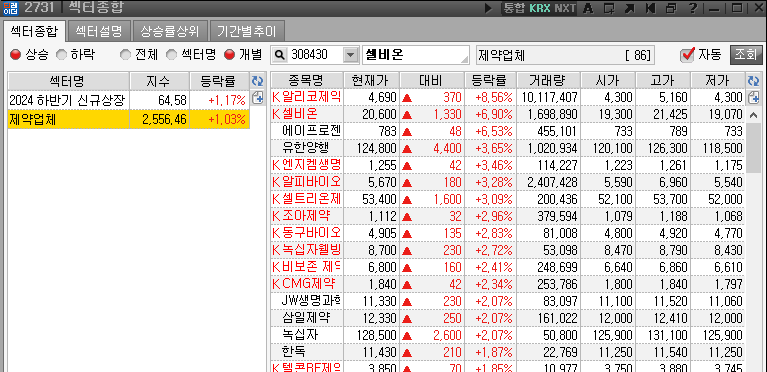Select the 2024 하반기 신규상장 sector row
767x372 pixels.
point(129,100)
